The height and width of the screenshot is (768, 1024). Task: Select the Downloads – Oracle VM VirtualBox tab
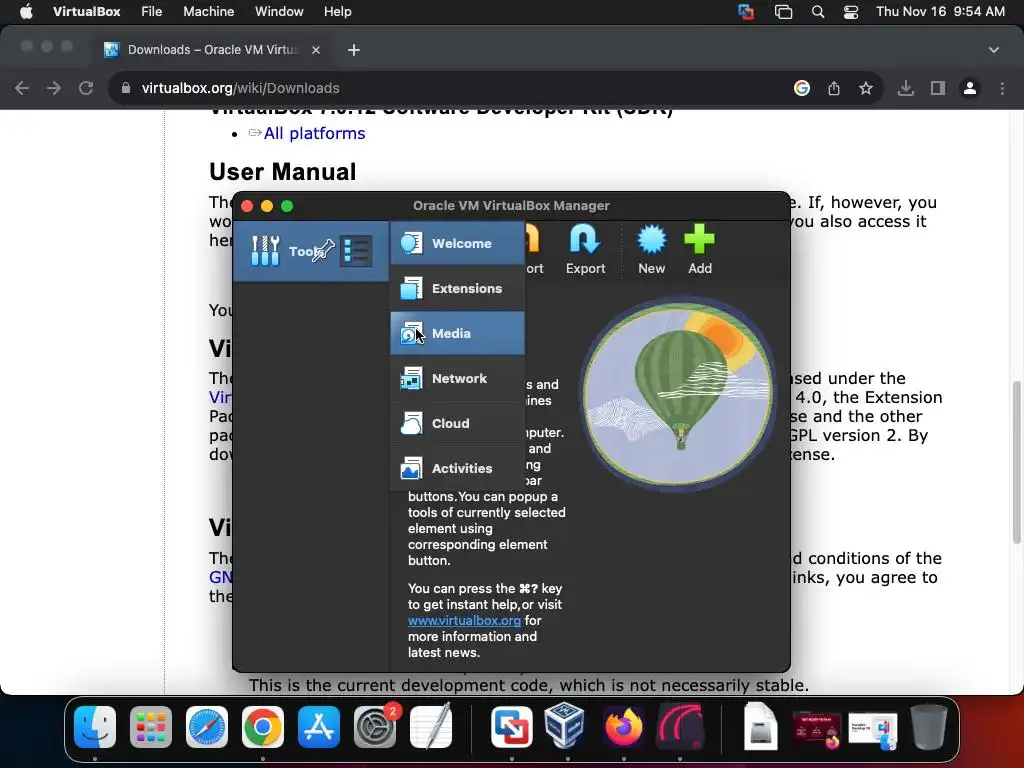point(212,50)
